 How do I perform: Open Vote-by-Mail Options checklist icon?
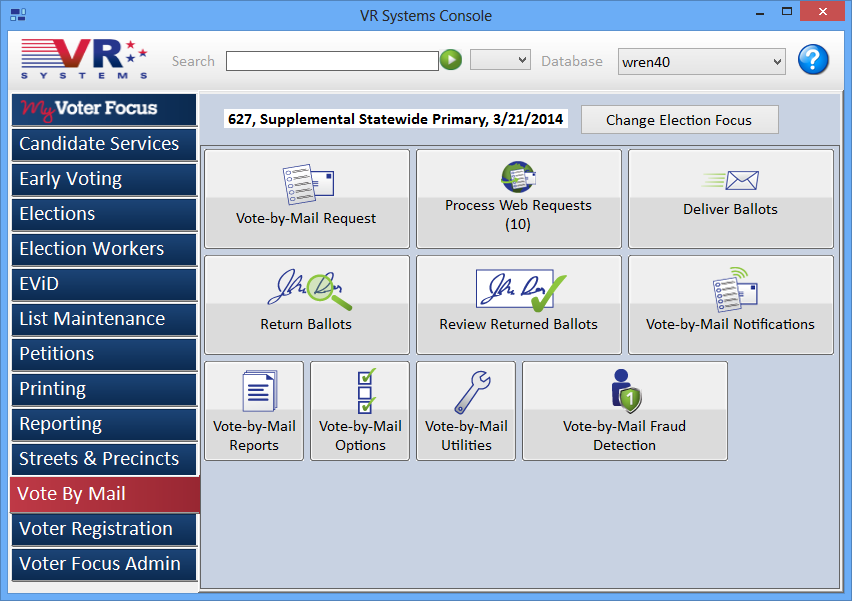tap(366, 391)
